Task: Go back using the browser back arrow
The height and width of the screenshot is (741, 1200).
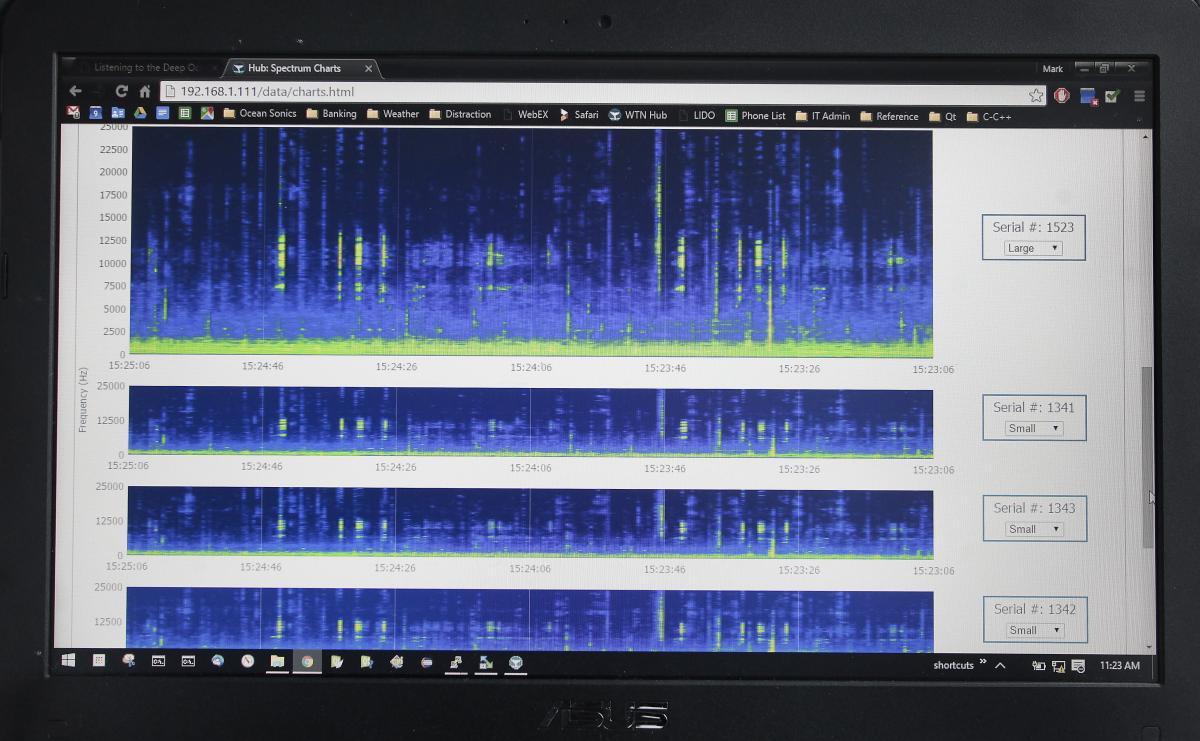Action: [x=75, y=91]
